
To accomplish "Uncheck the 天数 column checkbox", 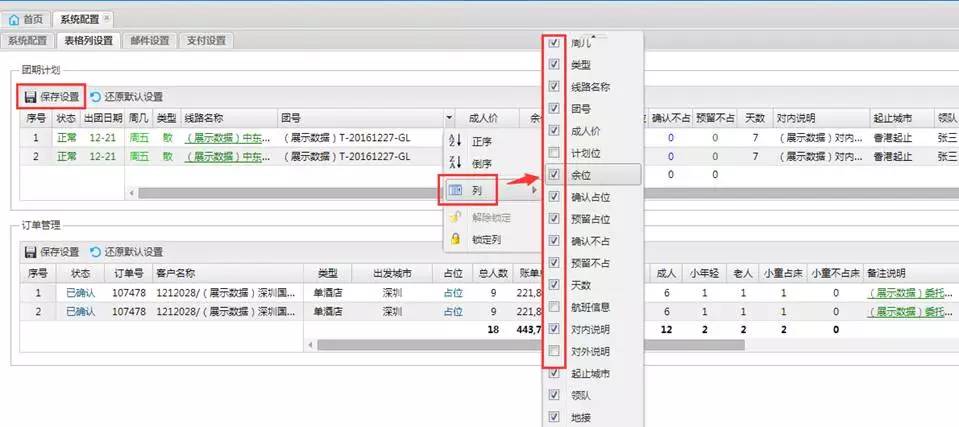I will pyautogui.click(x=554, y=285).
